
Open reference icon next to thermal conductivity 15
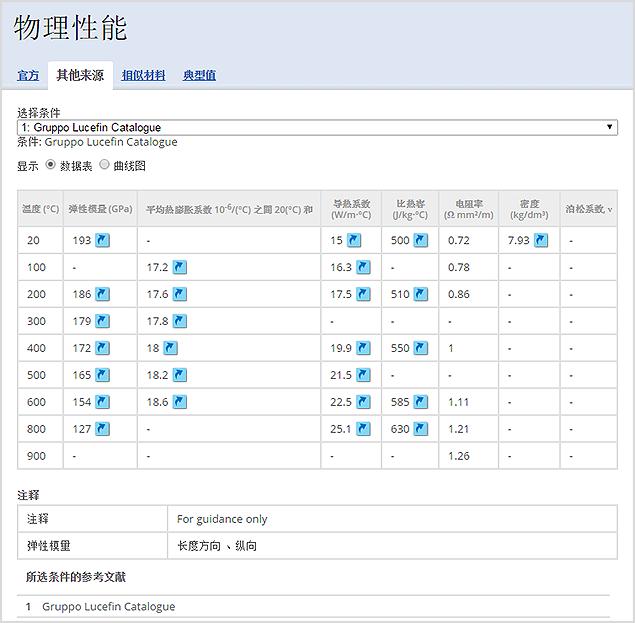(x=354, y=240)
